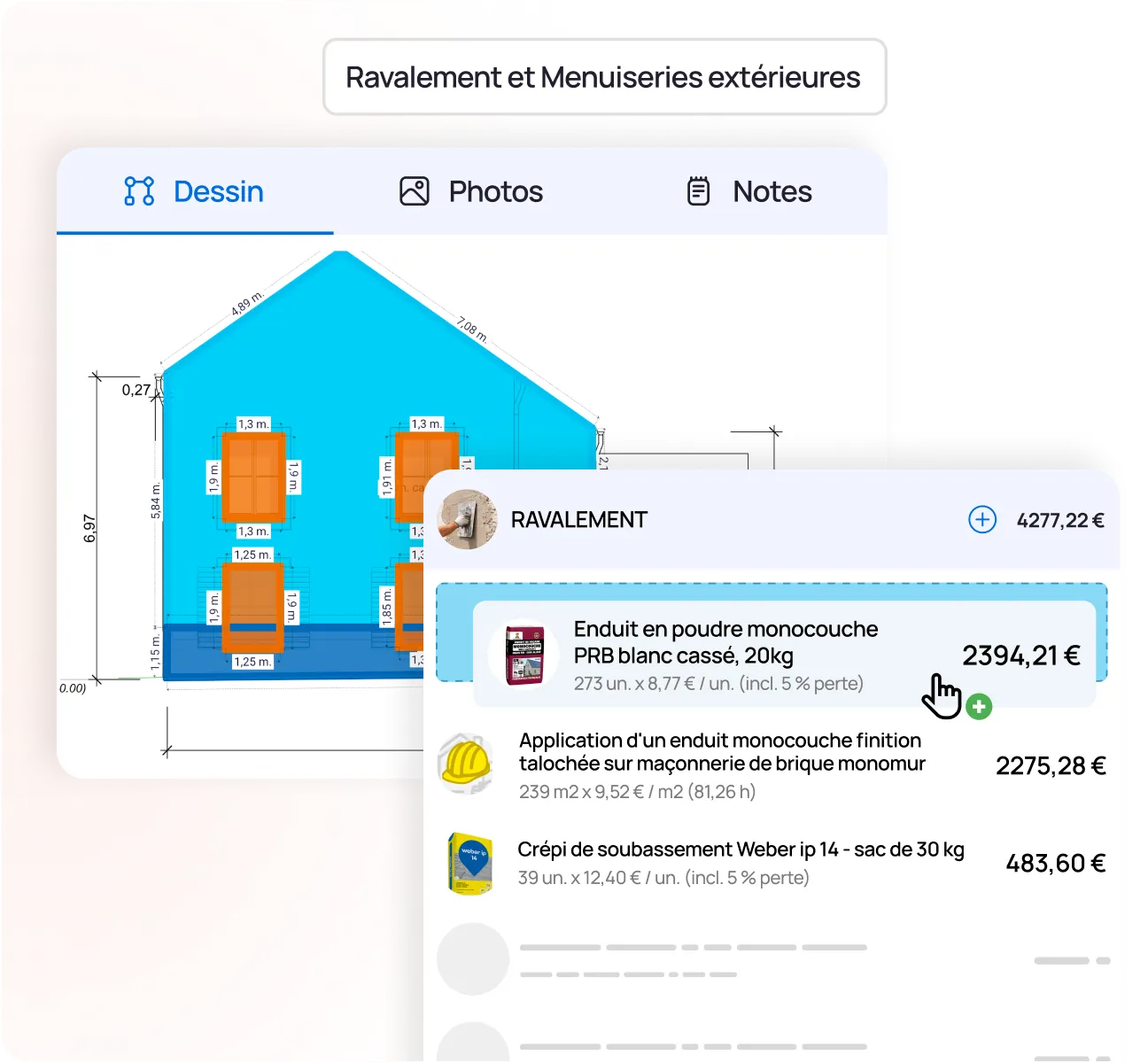Click the 4,89 m. roof slope label
Image resolution: width=1148 pixels, height=1063 pixels.
tap(247, 303)
